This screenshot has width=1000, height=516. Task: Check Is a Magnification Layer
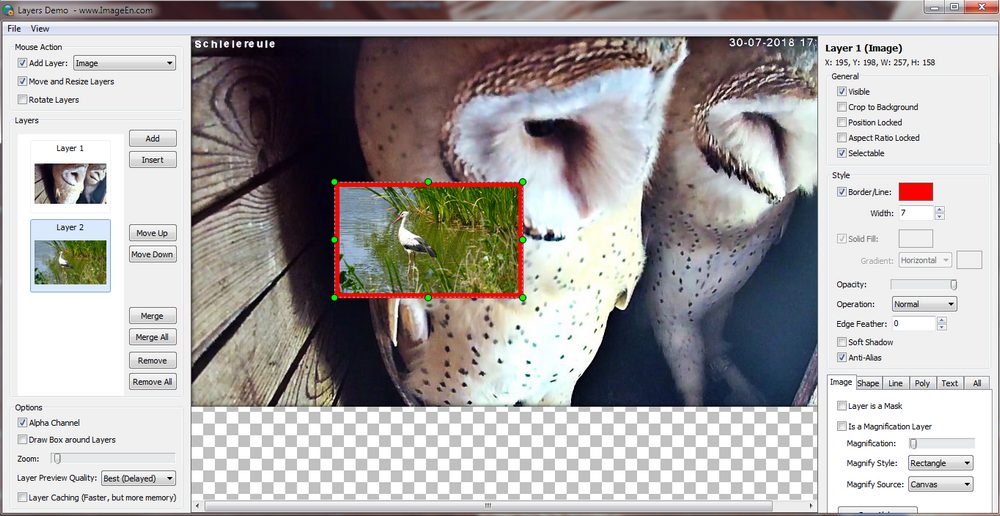842,426
